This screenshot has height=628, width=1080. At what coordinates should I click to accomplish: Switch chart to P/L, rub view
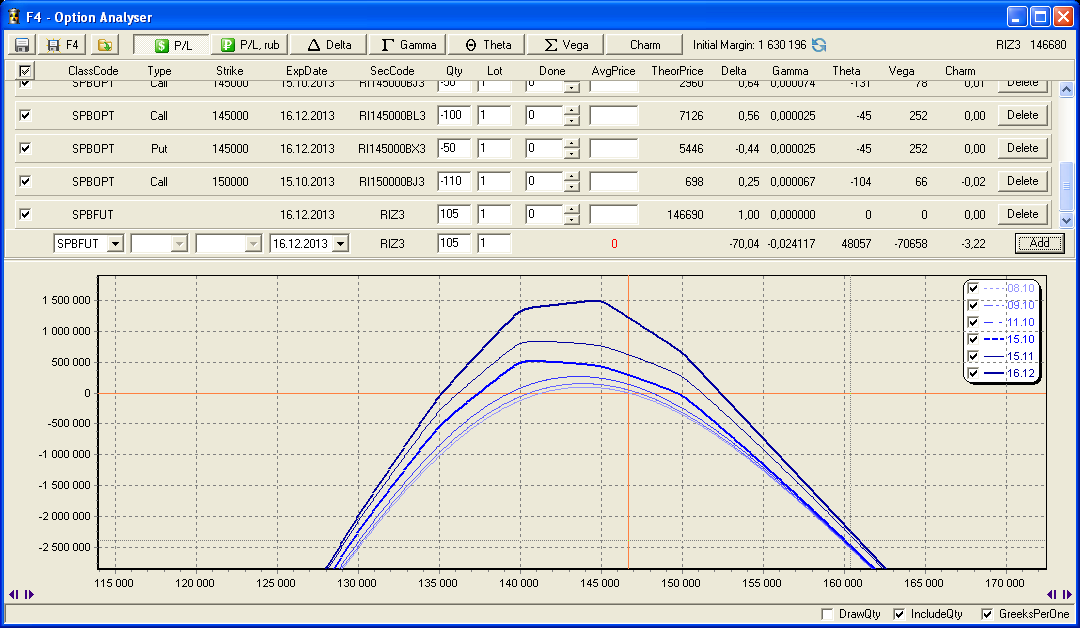(249, 45)
